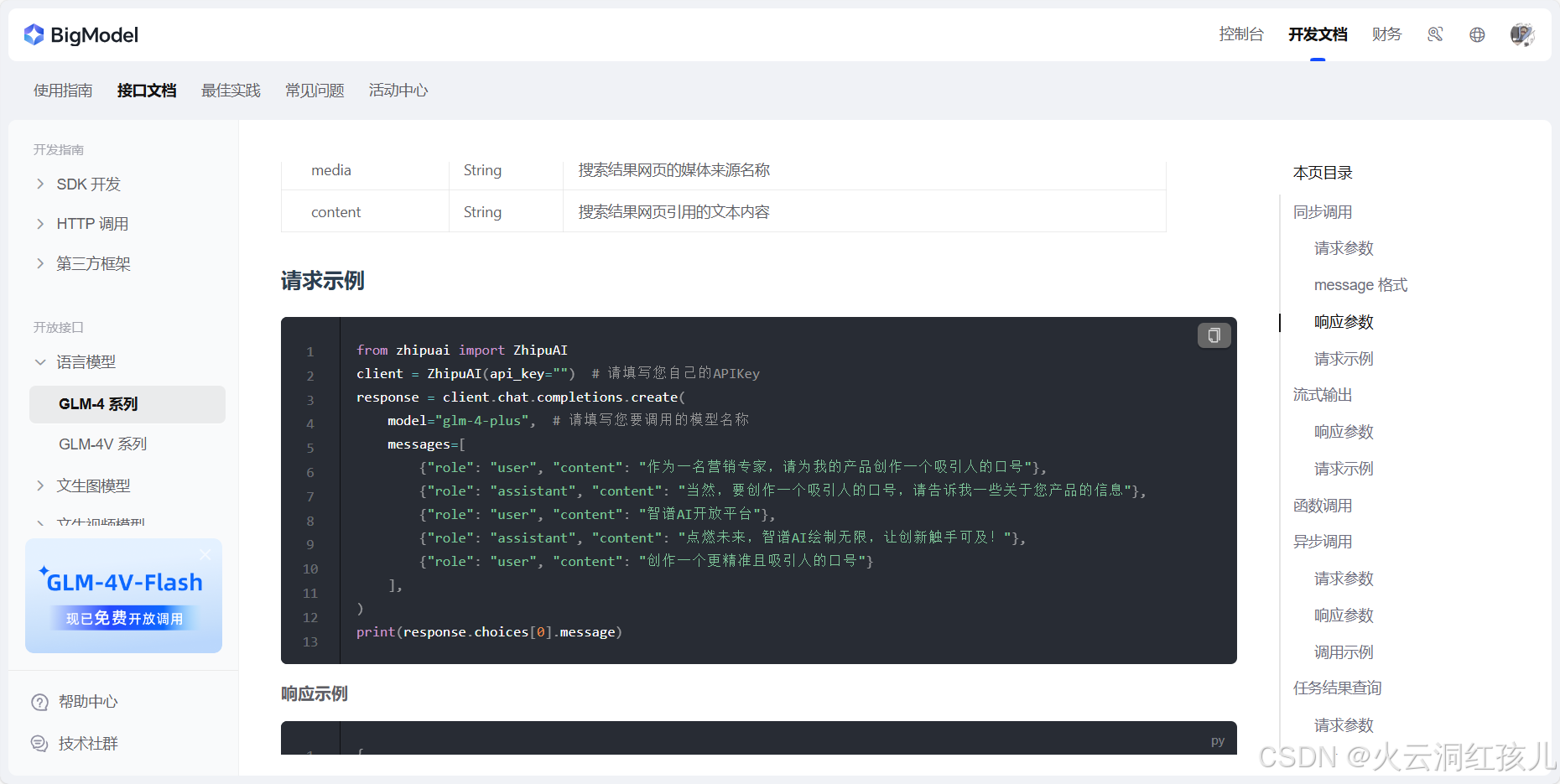Open the language globe icon
The height and width of the screenshot is (784, 1560).
tap(1477, 34)
